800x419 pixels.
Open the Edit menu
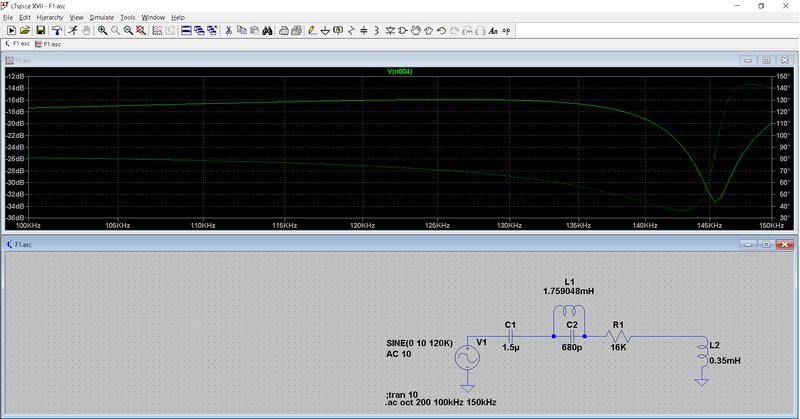click(24, 17)
